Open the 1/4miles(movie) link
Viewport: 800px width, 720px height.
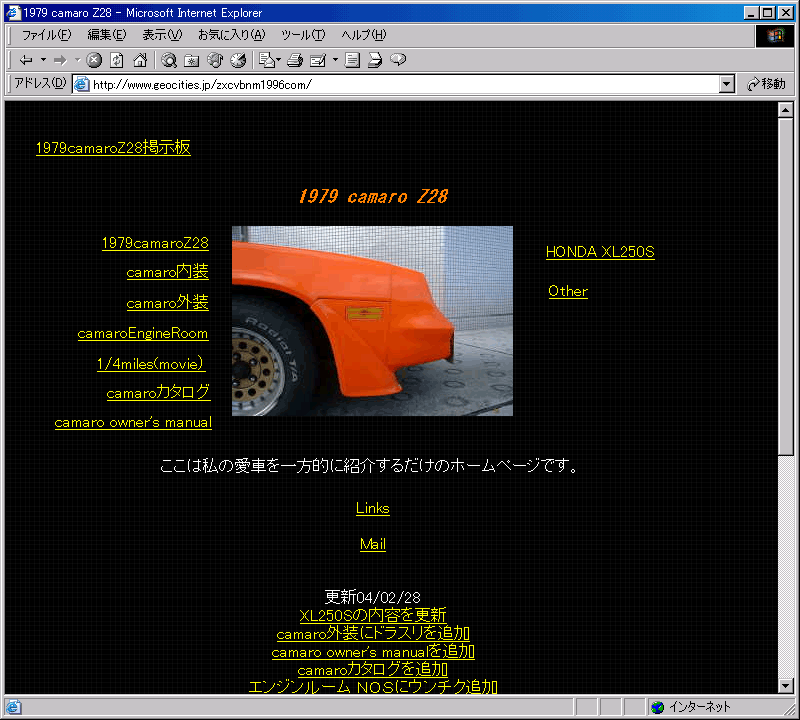coord(151,364)
